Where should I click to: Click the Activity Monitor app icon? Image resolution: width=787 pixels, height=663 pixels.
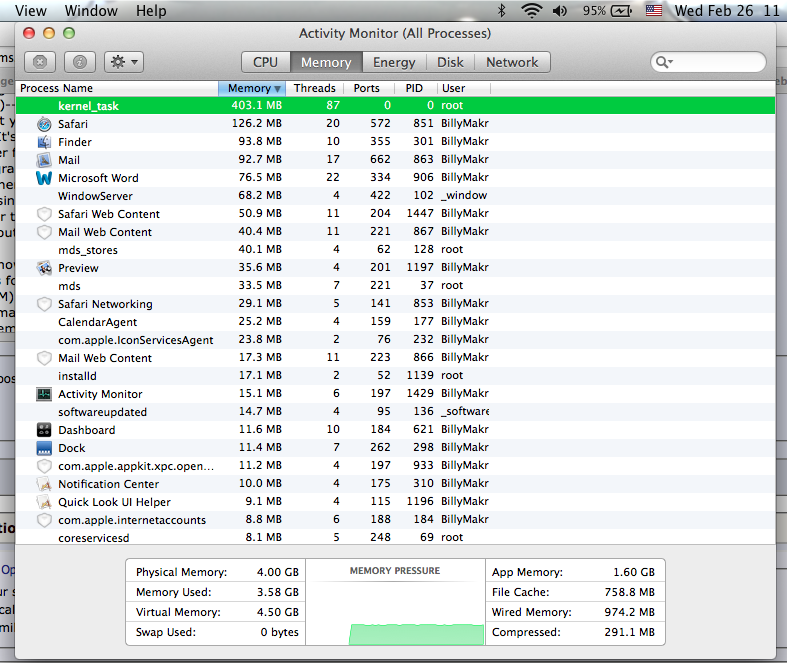point(44,394)
